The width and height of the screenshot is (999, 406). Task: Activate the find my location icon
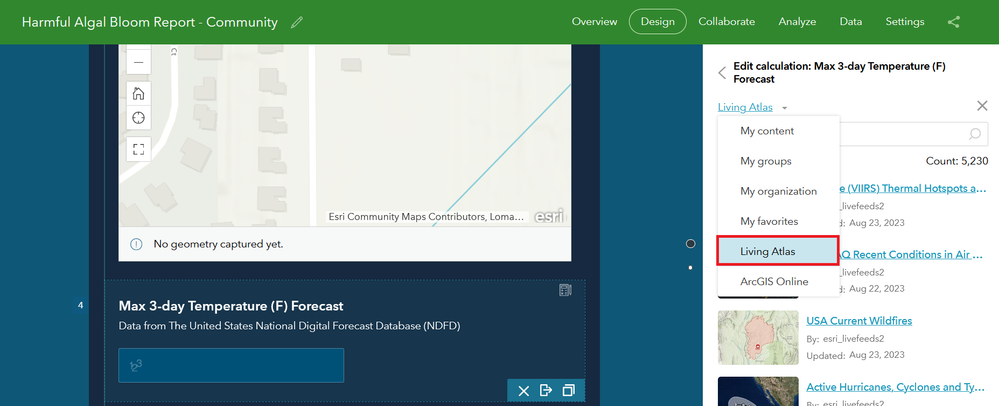(x=138, y=117)
